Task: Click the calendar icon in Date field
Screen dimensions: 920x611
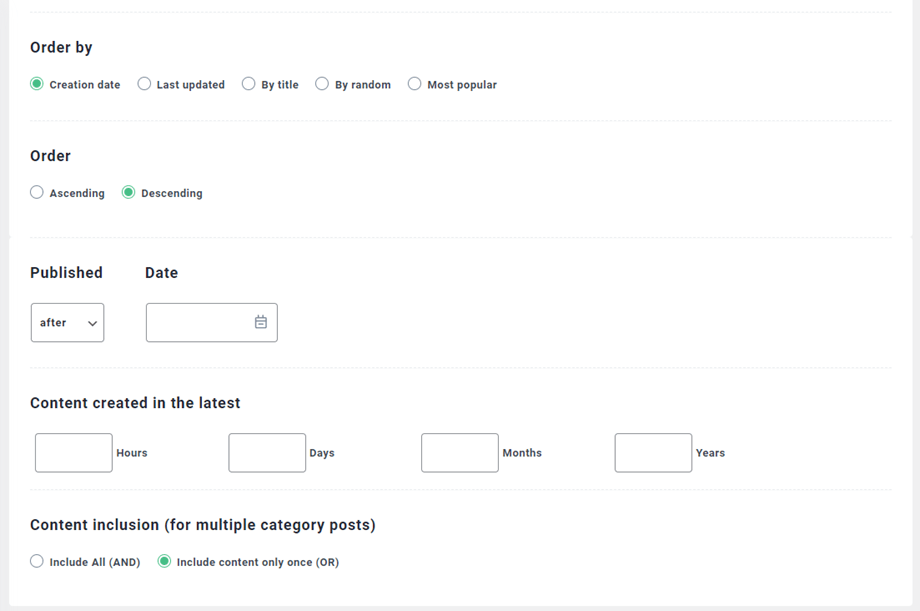Action: pyautogui.click(x=261, y=322)
